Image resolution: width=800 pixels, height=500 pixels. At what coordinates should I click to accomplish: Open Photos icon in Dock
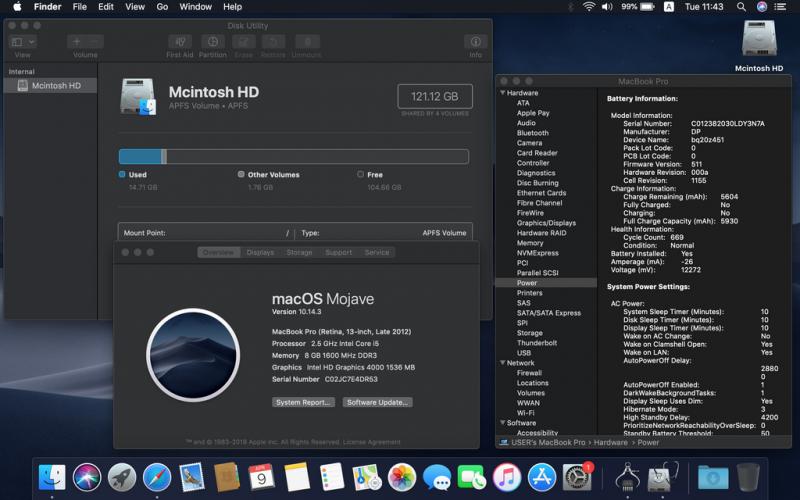pyautogui.click(x=402, y=478)
